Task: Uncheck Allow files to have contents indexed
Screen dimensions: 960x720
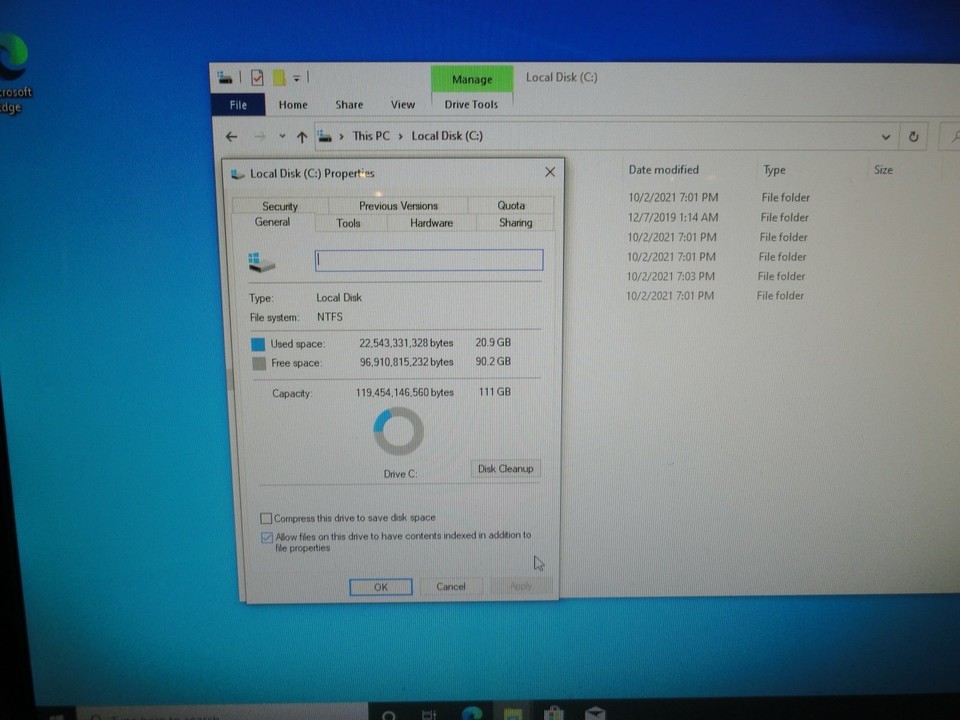Action: coord(267,537)
